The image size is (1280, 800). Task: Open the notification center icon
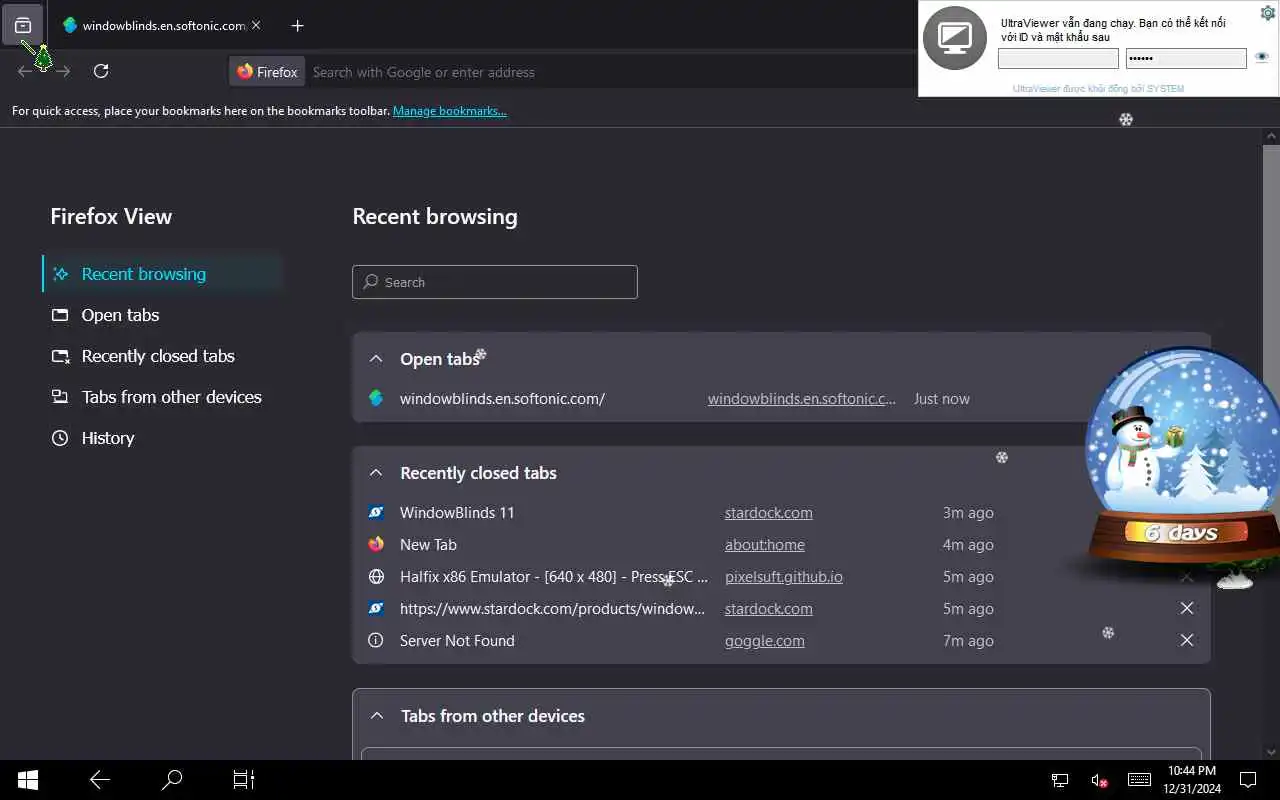pyautogui.click(x=1248, y=780)
